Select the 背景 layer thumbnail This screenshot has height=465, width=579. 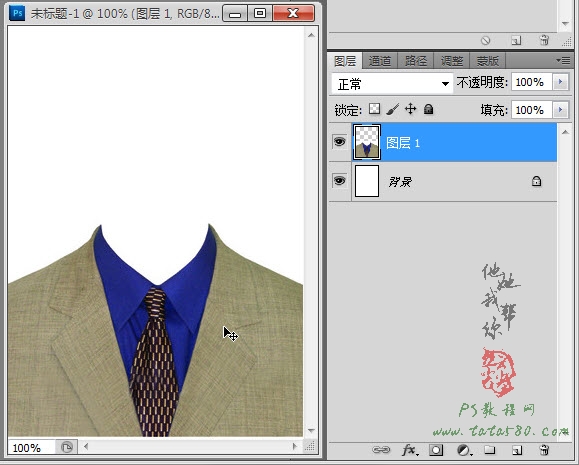coord(367,181)
